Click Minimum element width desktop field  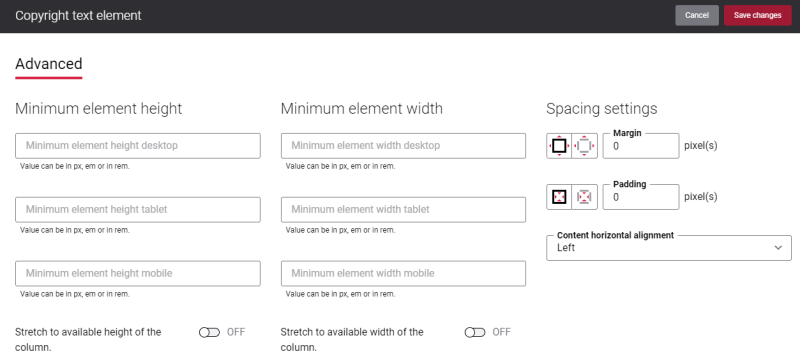pyautogui.click(x=403, y=146)
